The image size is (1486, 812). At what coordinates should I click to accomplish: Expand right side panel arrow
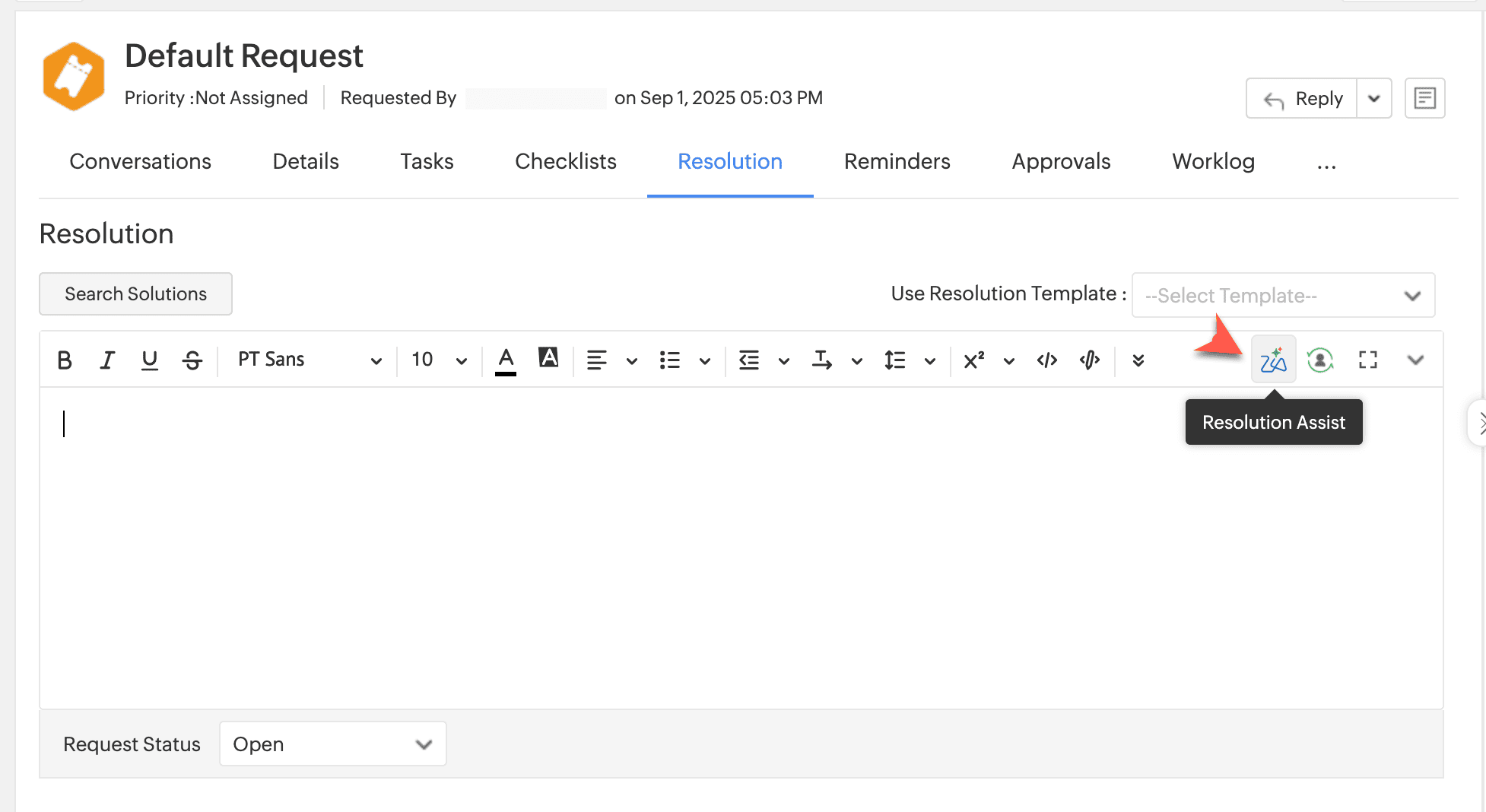[1479, 423]
